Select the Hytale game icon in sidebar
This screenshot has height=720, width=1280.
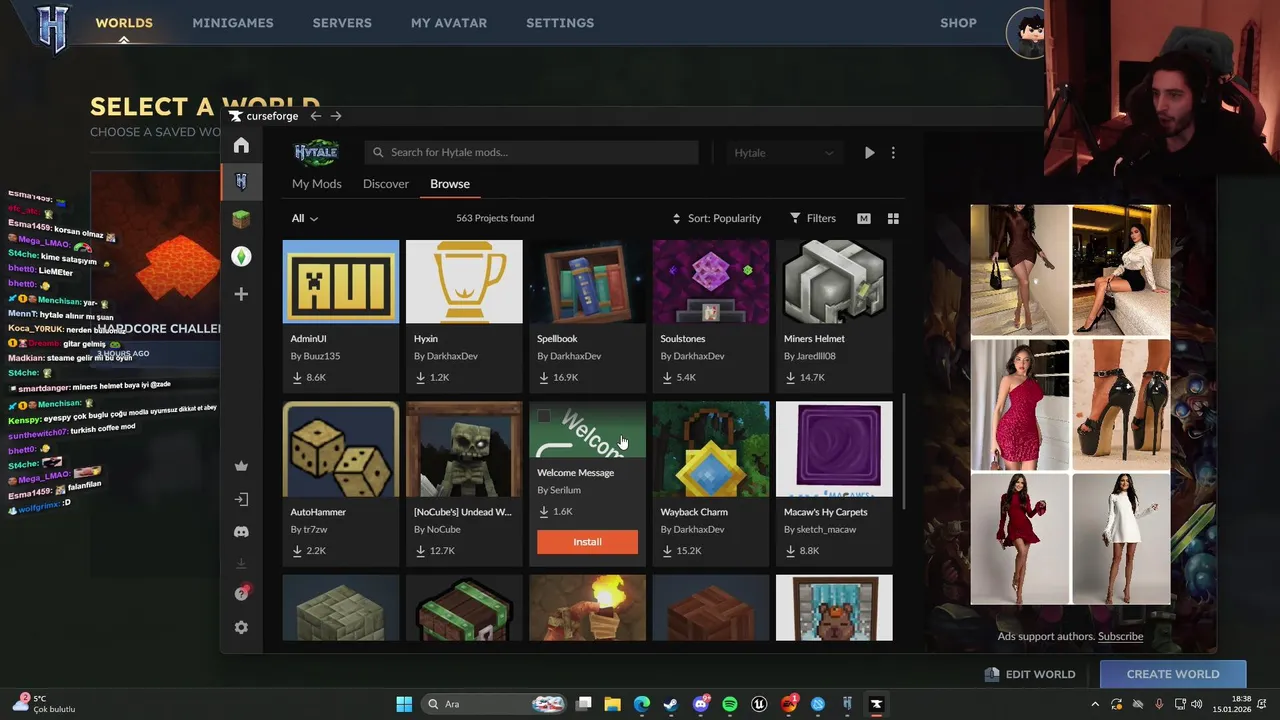[241, 181]
